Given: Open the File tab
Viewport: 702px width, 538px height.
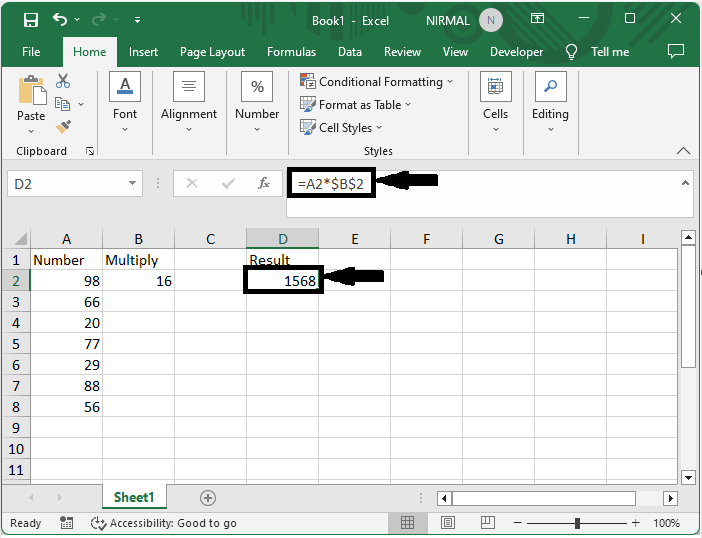Looking at the screenshot, I should coord(31,52).
